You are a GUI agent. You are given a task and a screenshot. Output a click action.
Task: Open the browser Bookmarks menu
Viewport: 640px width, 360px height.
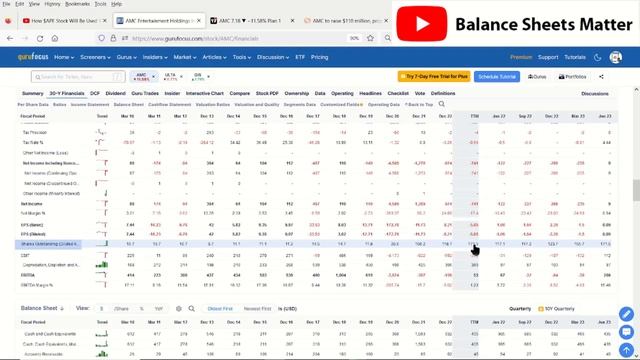tap(77, 4)
